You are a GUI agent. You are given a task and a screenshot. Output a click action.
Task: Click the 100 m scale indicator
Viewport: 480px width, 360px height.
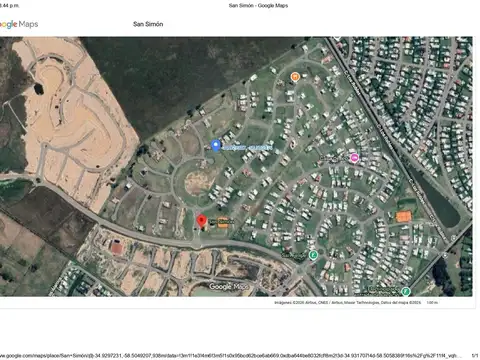coord(432,303)
